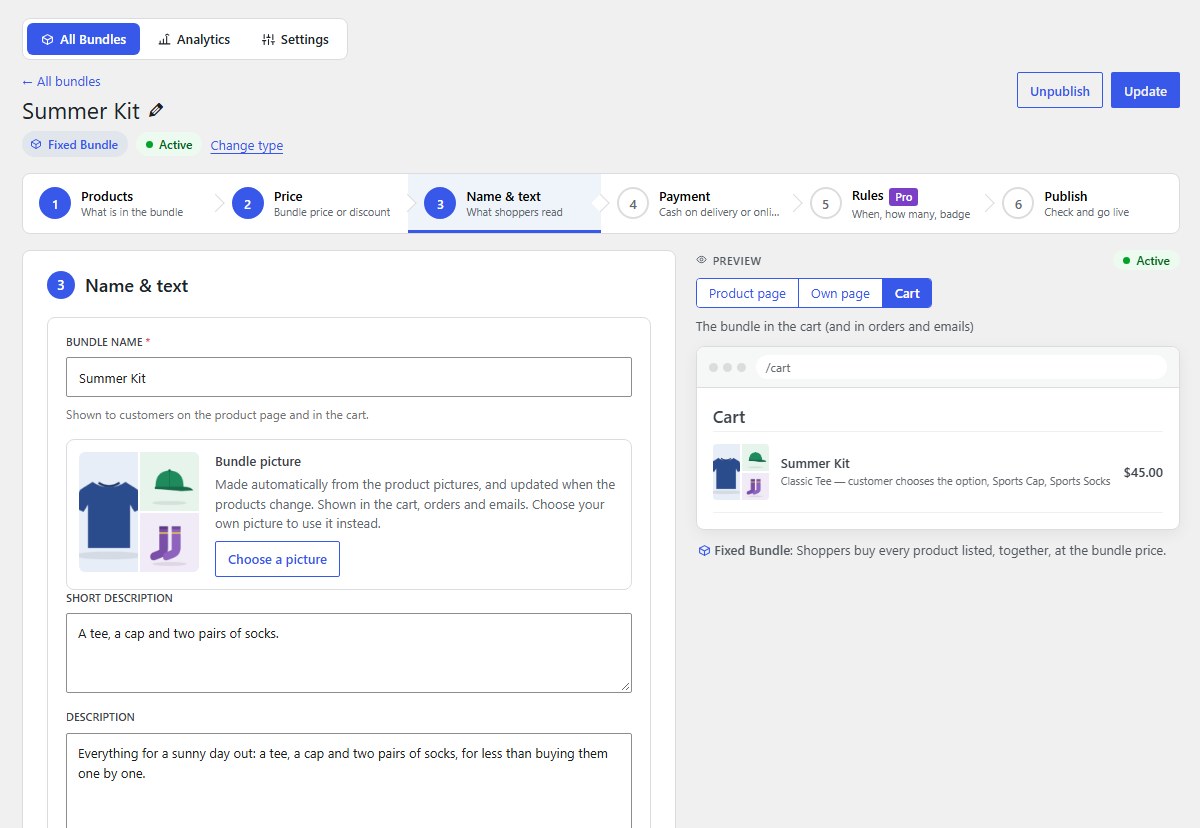Viewport: 1200px width, 828px height.
Task: Click the Choose a picture button
Action: 277,559
